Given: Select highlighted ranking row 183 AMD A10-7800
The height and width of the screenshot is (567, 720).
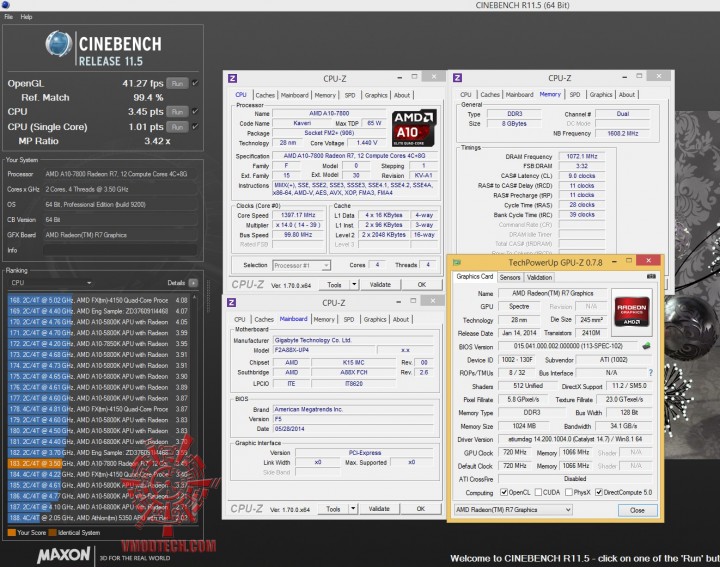Looking at the screenshot, I should click(x=98, y=463).
